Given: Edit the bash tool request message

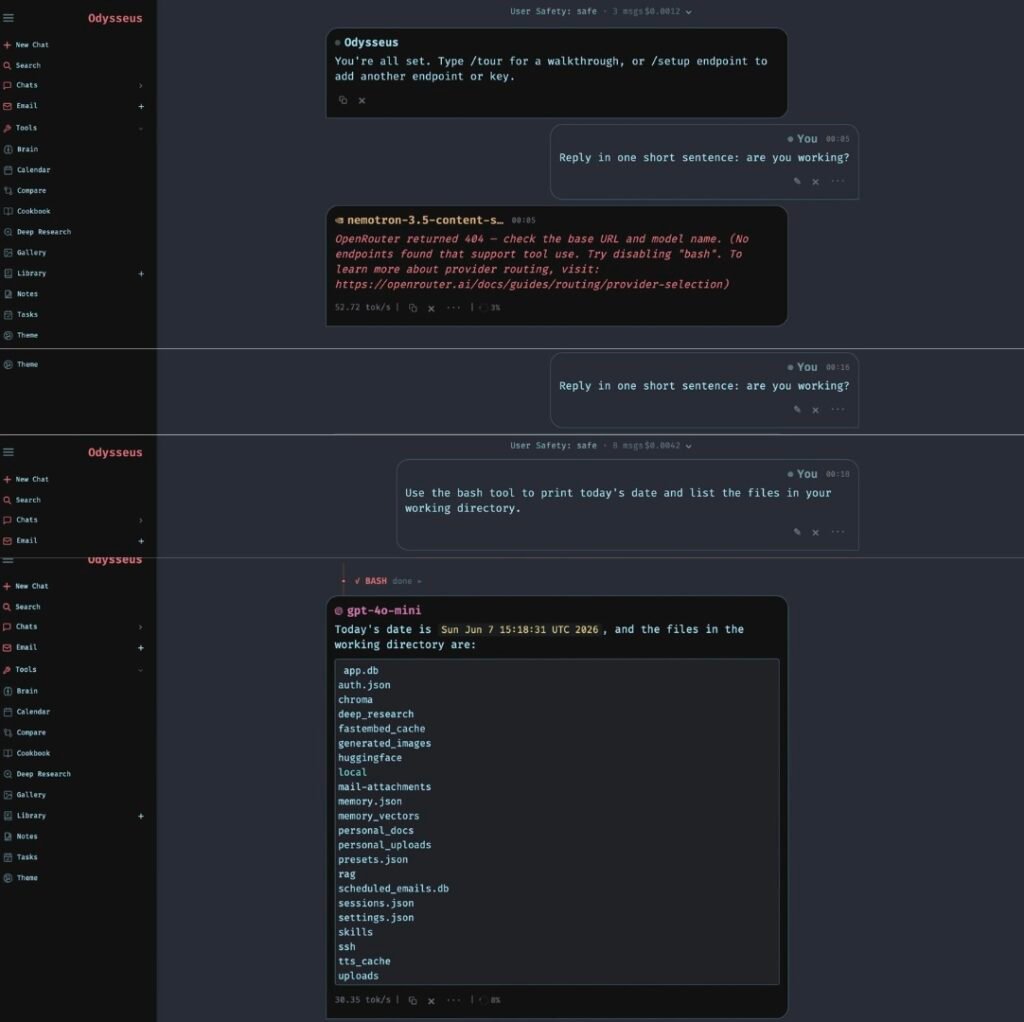Looking at the screenshot, I should [797, 532].
